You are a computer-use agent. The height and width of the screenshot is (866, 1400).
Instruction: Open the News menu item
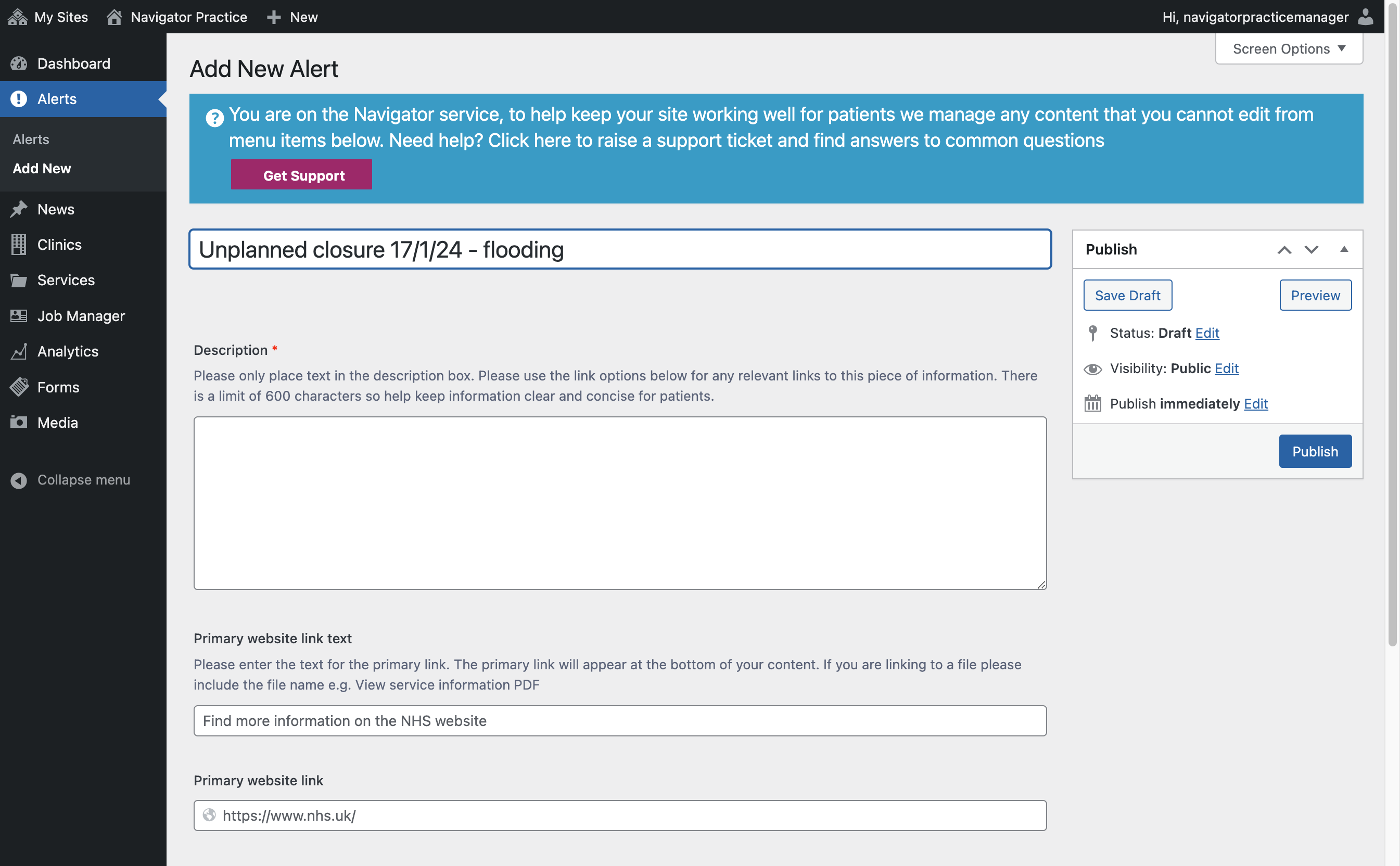coord(56,209)
